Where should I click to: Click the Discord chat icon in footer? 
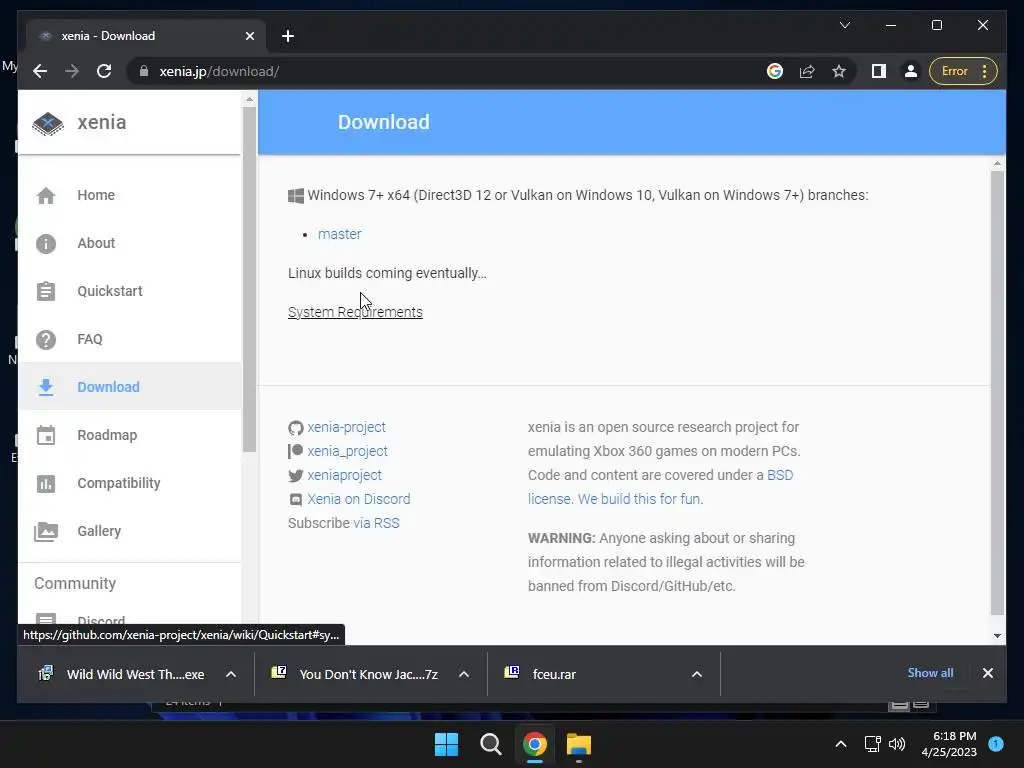pos(296,500)
